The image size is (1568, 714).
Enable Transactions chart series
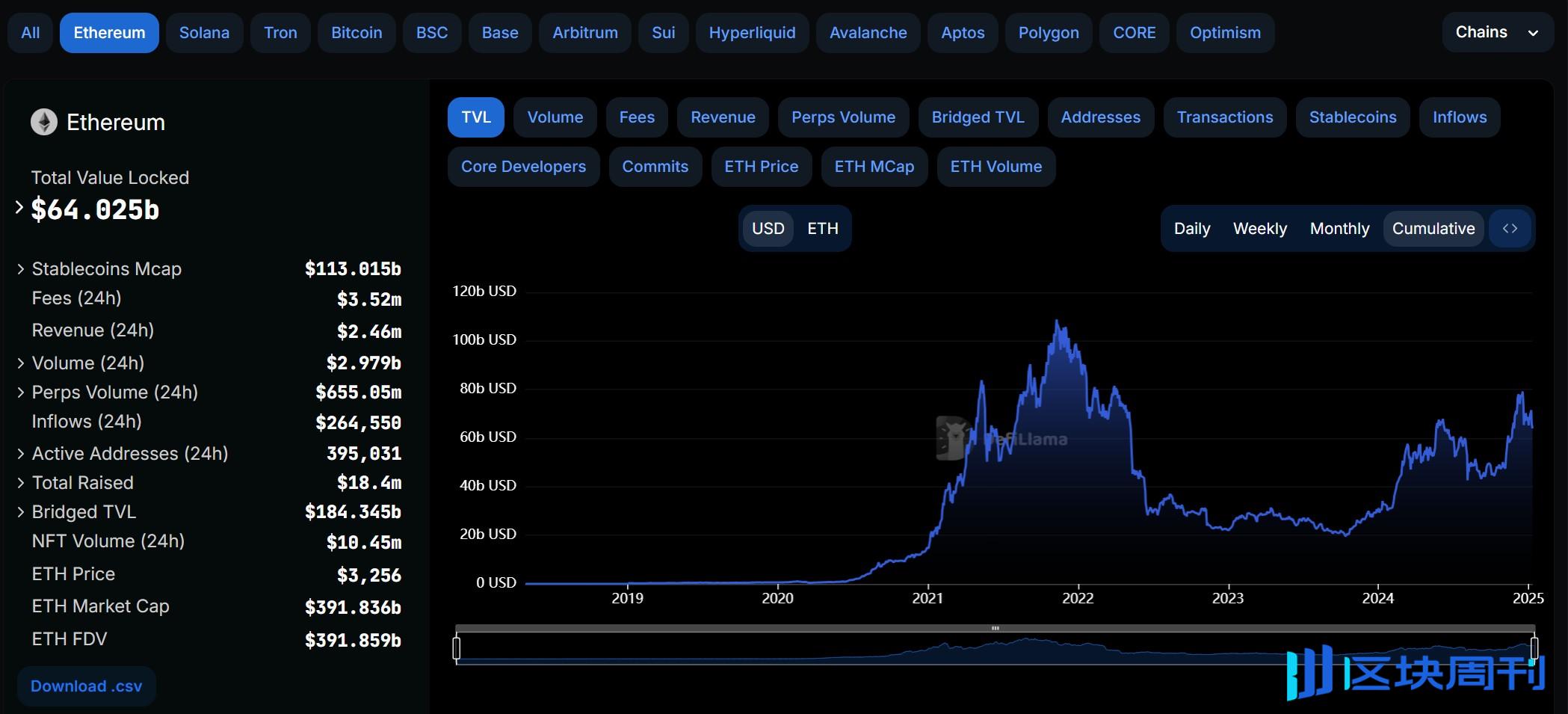tap(1225, 117)
